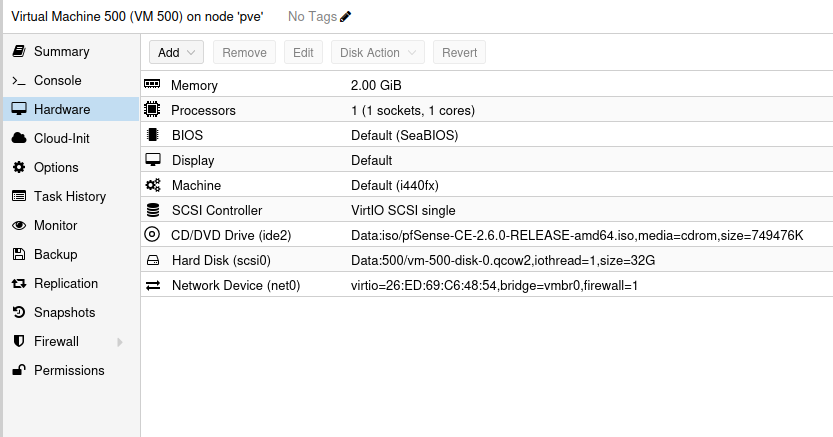
Task: Select the Hardware tab in sidebar
Action: 62,109
